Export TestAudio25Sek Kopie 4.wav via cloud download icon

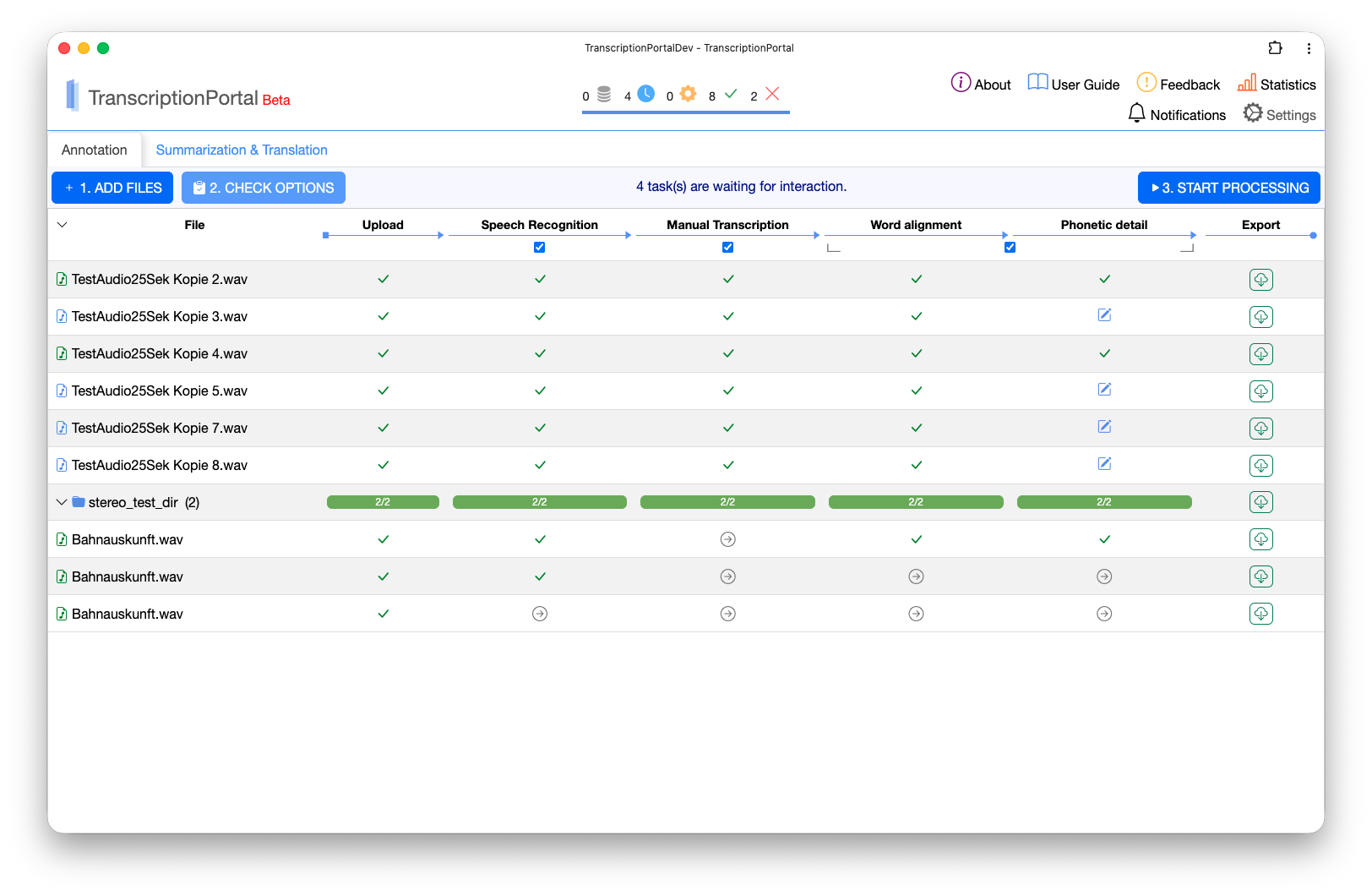[1261, 354]
